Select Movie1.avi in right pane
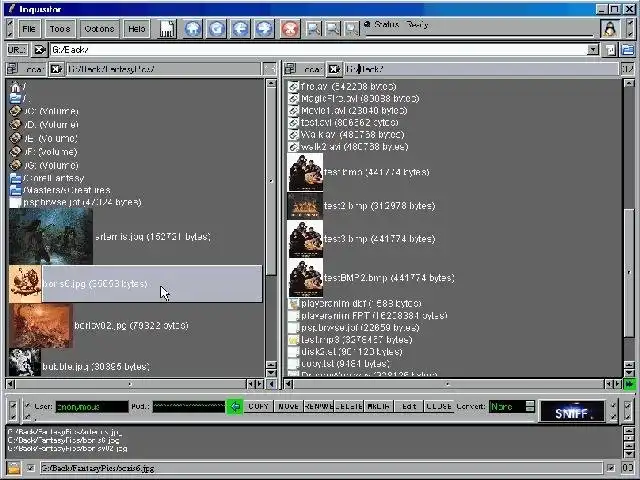Viewport: 640px width, 480px height. click(x=348, y=110)
